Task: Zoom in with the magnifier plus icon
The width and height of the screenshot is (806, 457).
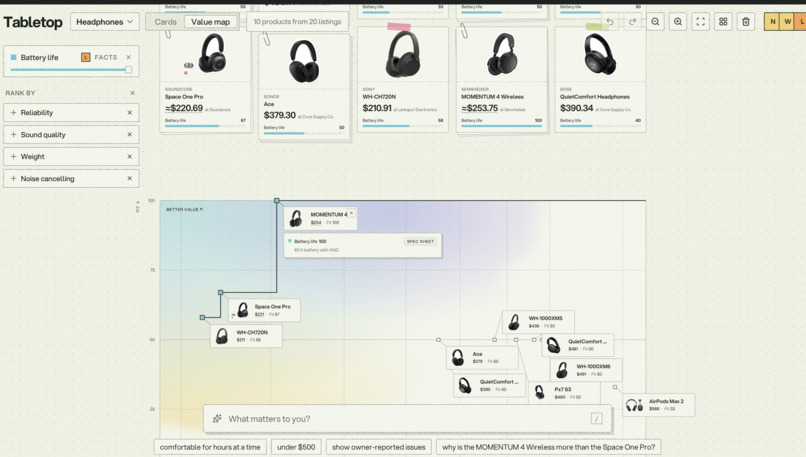Action: point(678,22)
